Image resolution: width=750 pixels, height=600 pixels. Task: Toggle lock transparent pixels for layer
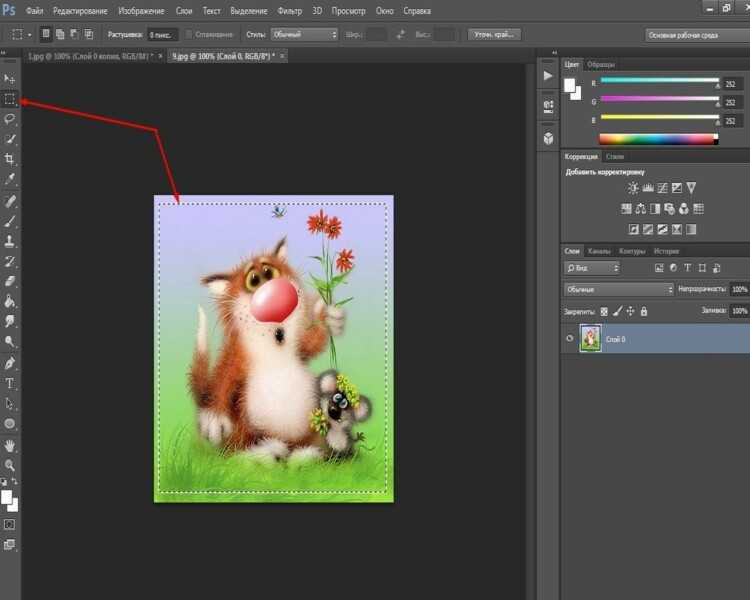pyautogui.click(x=604, y=311)
